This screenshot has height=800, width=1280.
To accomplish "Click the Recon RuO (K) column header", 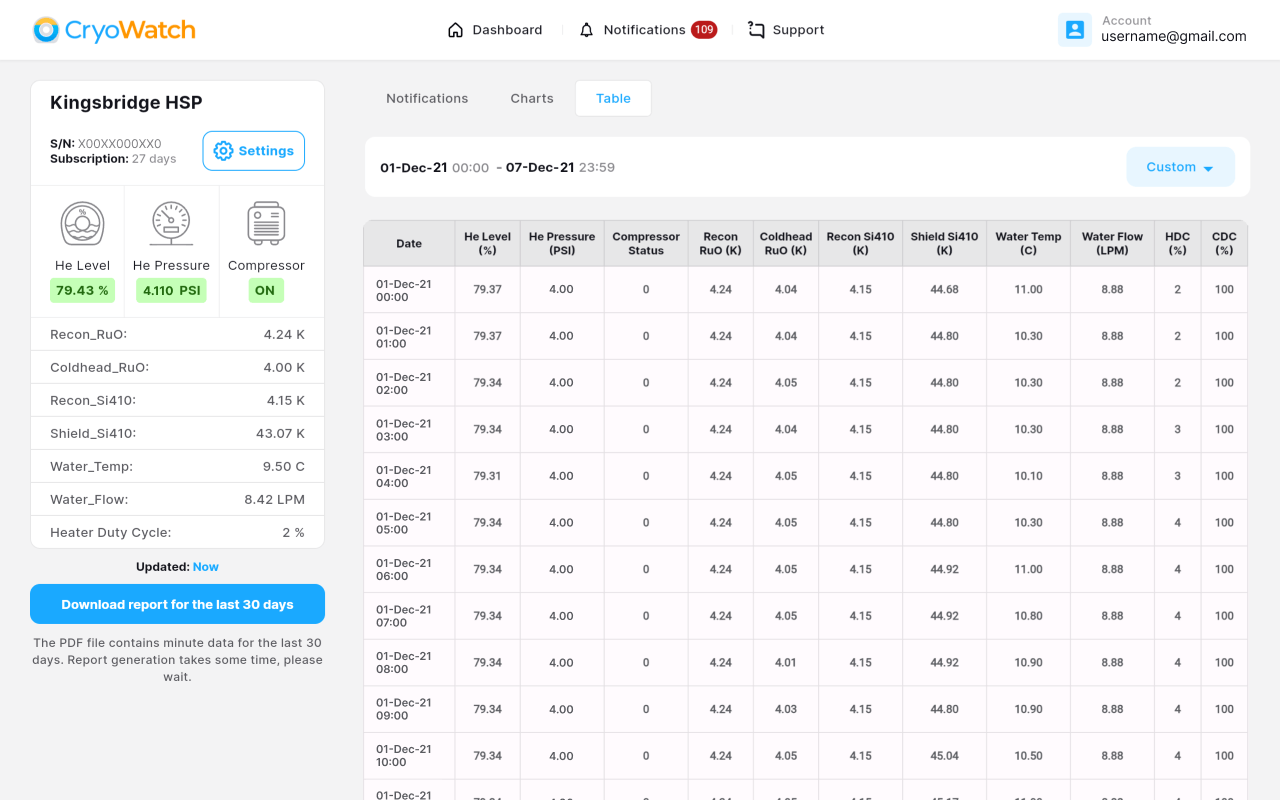I will click(x=721, y=243).
